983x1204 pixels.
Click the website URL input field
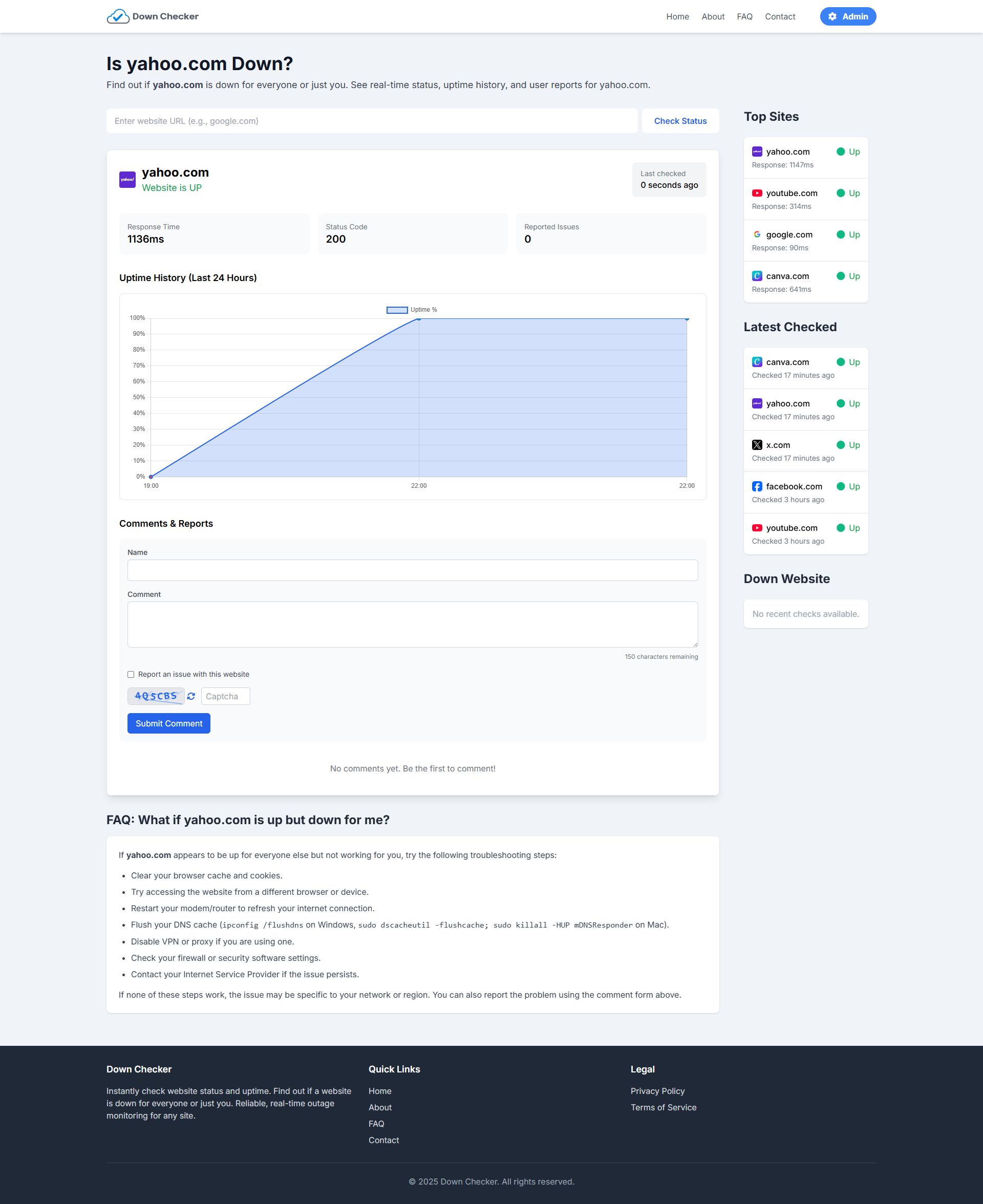[372, 121]
